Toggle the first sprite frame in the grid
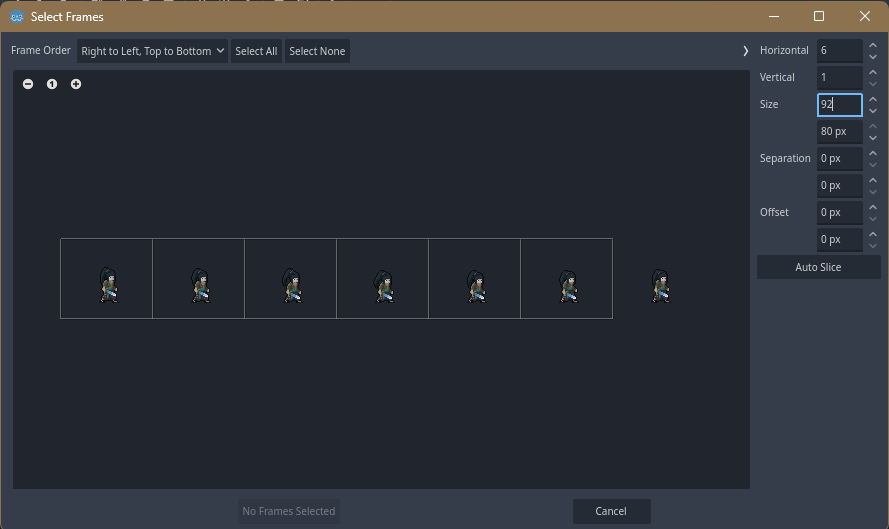 click(107, 279)
